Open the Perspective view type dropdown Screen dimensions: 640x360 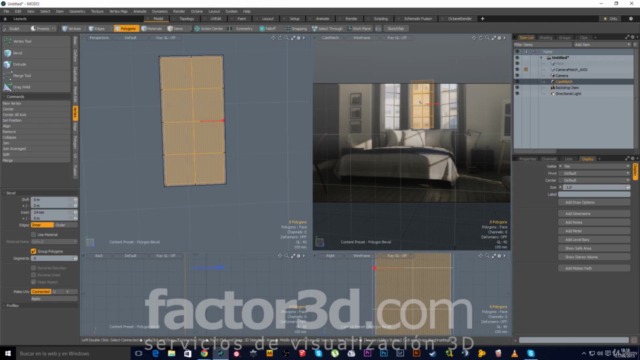pos(99,38)
